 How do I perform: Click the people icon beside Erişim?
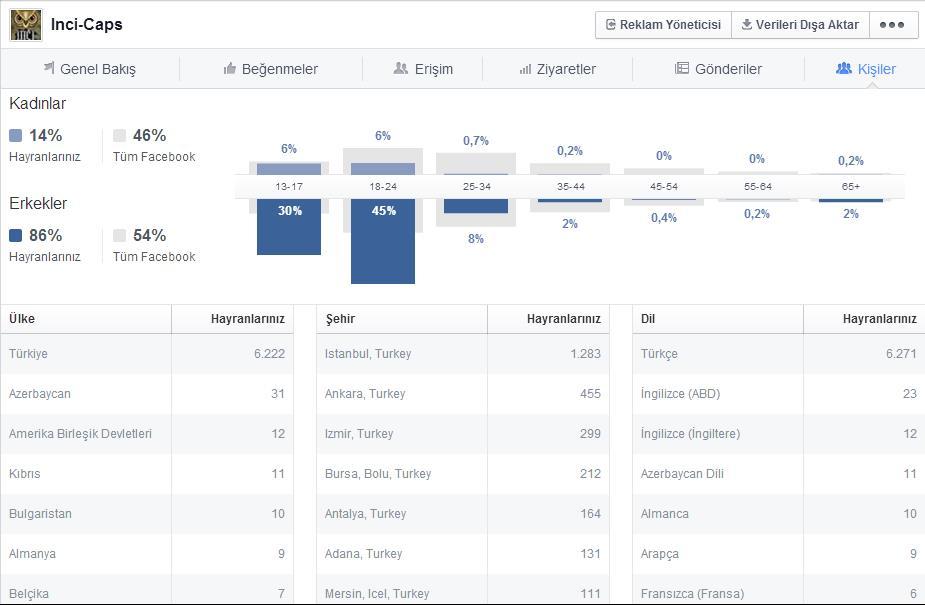pyautogui.click(x=401, y=68)
